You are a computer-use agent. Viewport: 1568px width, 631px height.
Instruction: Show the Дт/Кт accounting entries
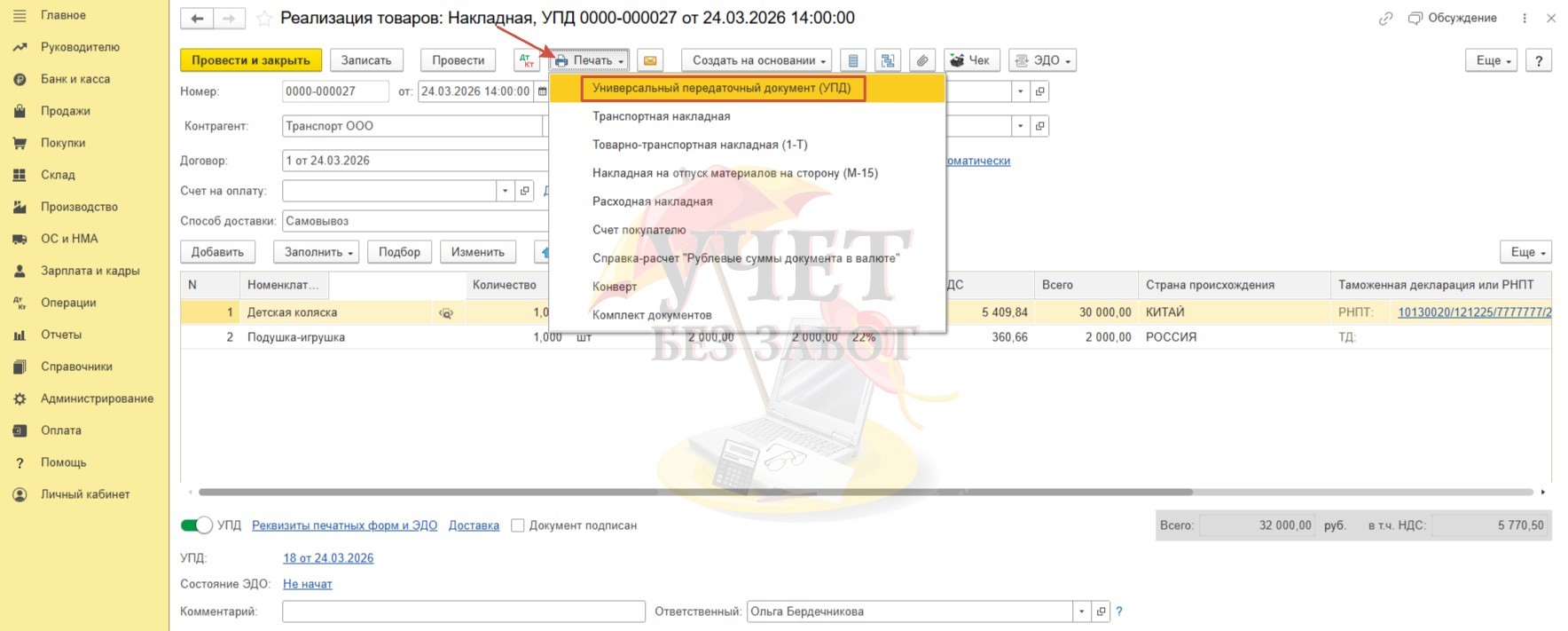point(527,60)
